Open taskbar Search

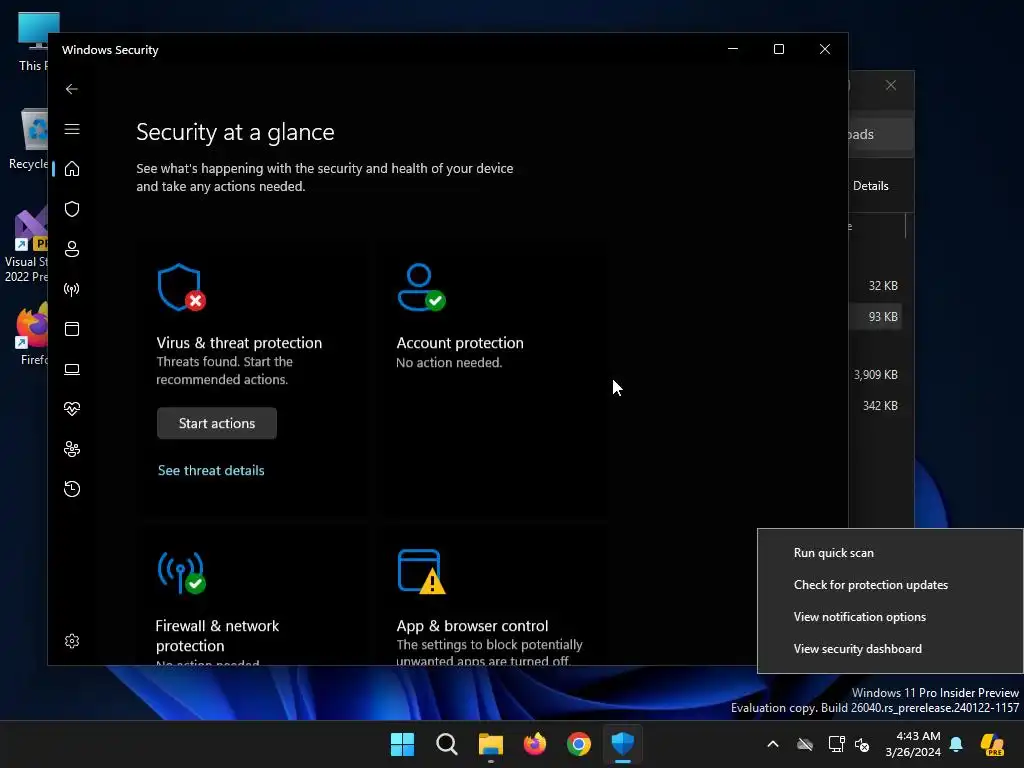(447, 744)
